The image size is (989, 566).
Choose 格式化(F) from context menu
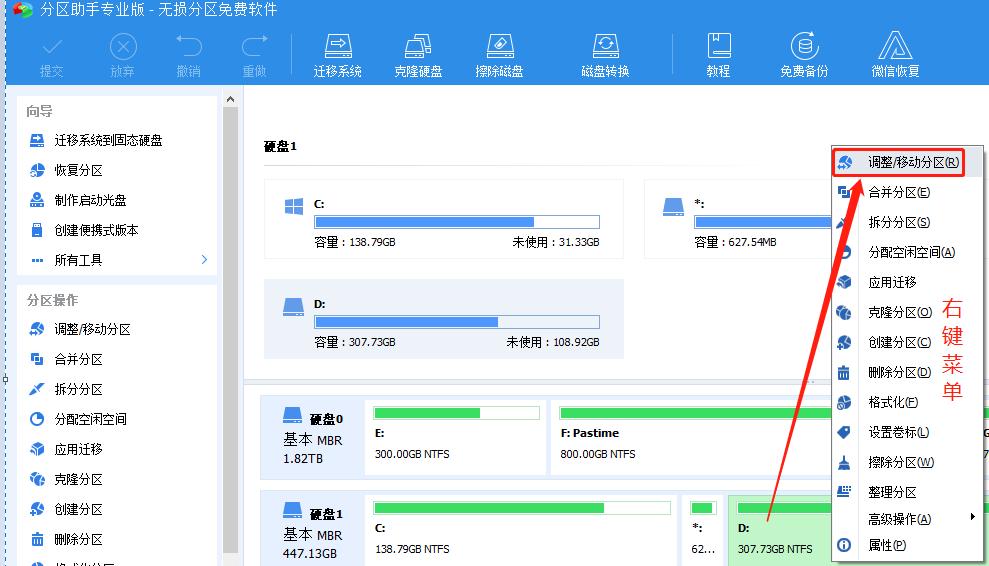pyautogui.click(x=907, y=402)
